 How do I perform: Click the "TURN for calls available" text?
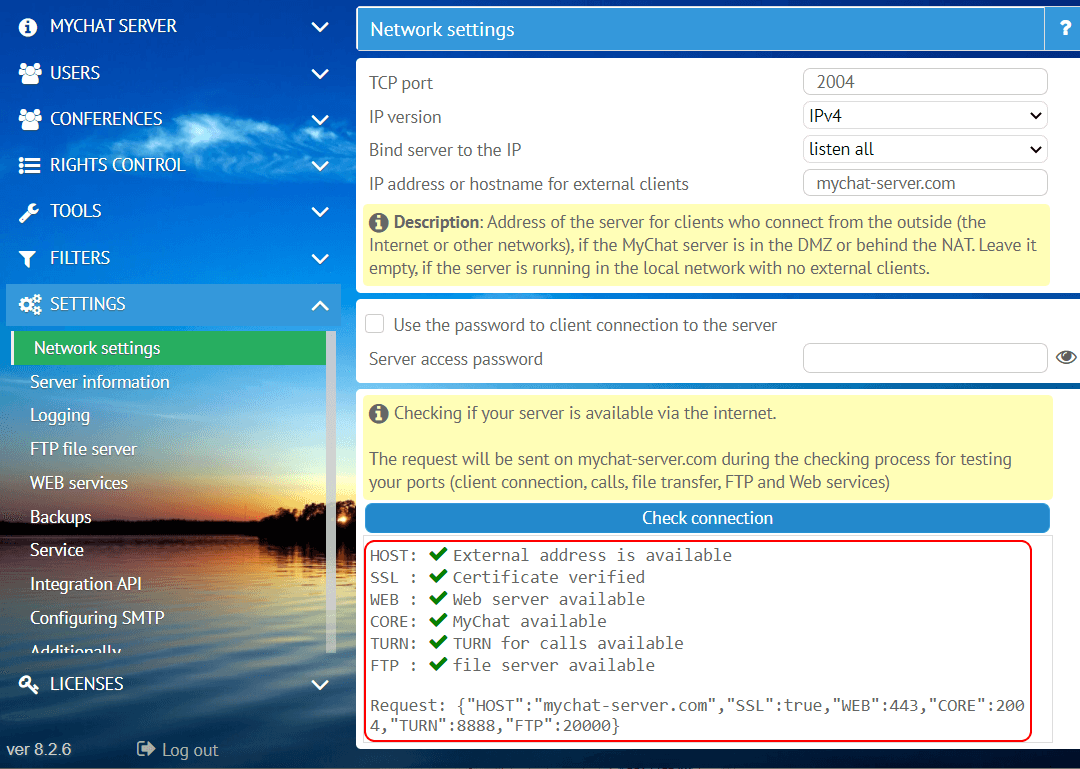568,644
